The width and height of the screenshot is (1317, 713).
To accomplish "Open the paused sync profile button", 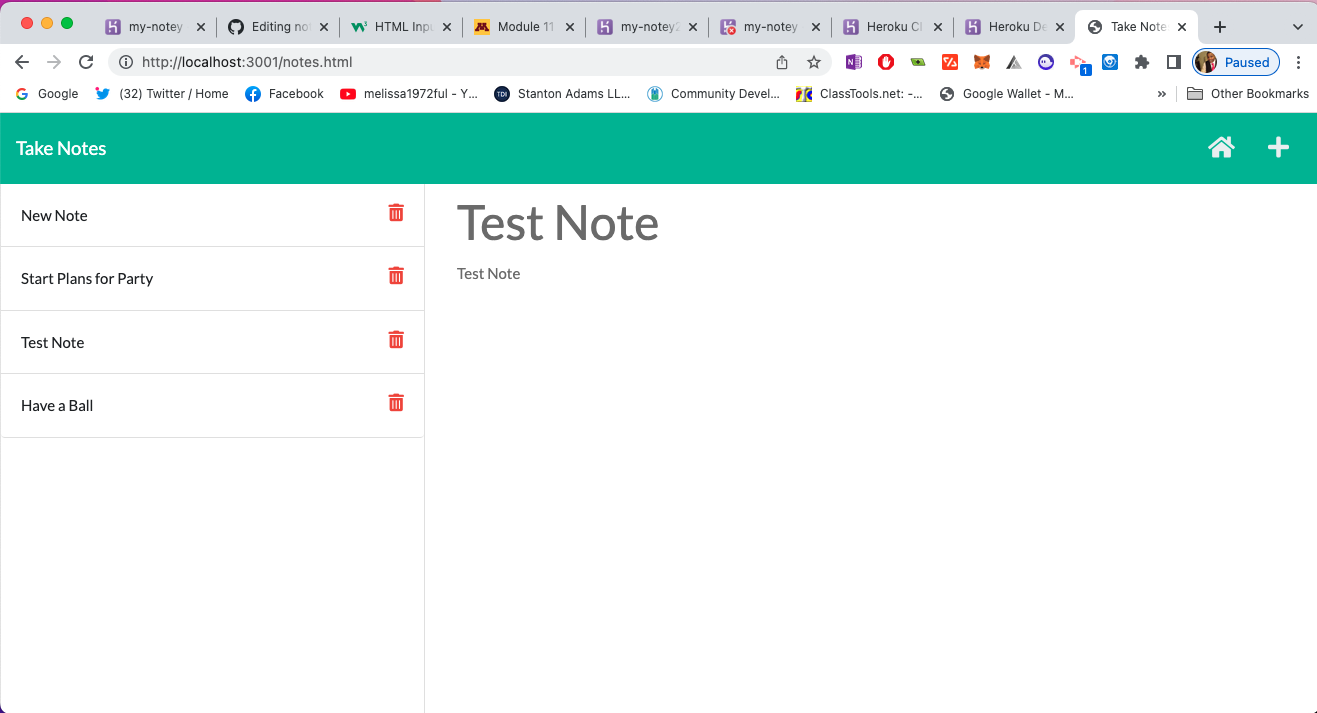I will (1235, 61).
